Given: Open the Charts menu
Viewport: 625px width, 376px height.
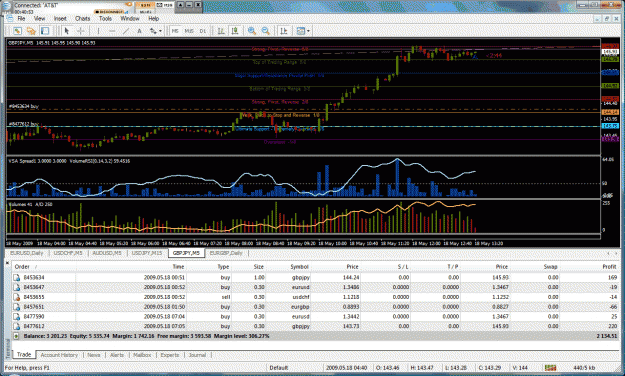Looking at the screenshot, I should (x=83, y=18).
